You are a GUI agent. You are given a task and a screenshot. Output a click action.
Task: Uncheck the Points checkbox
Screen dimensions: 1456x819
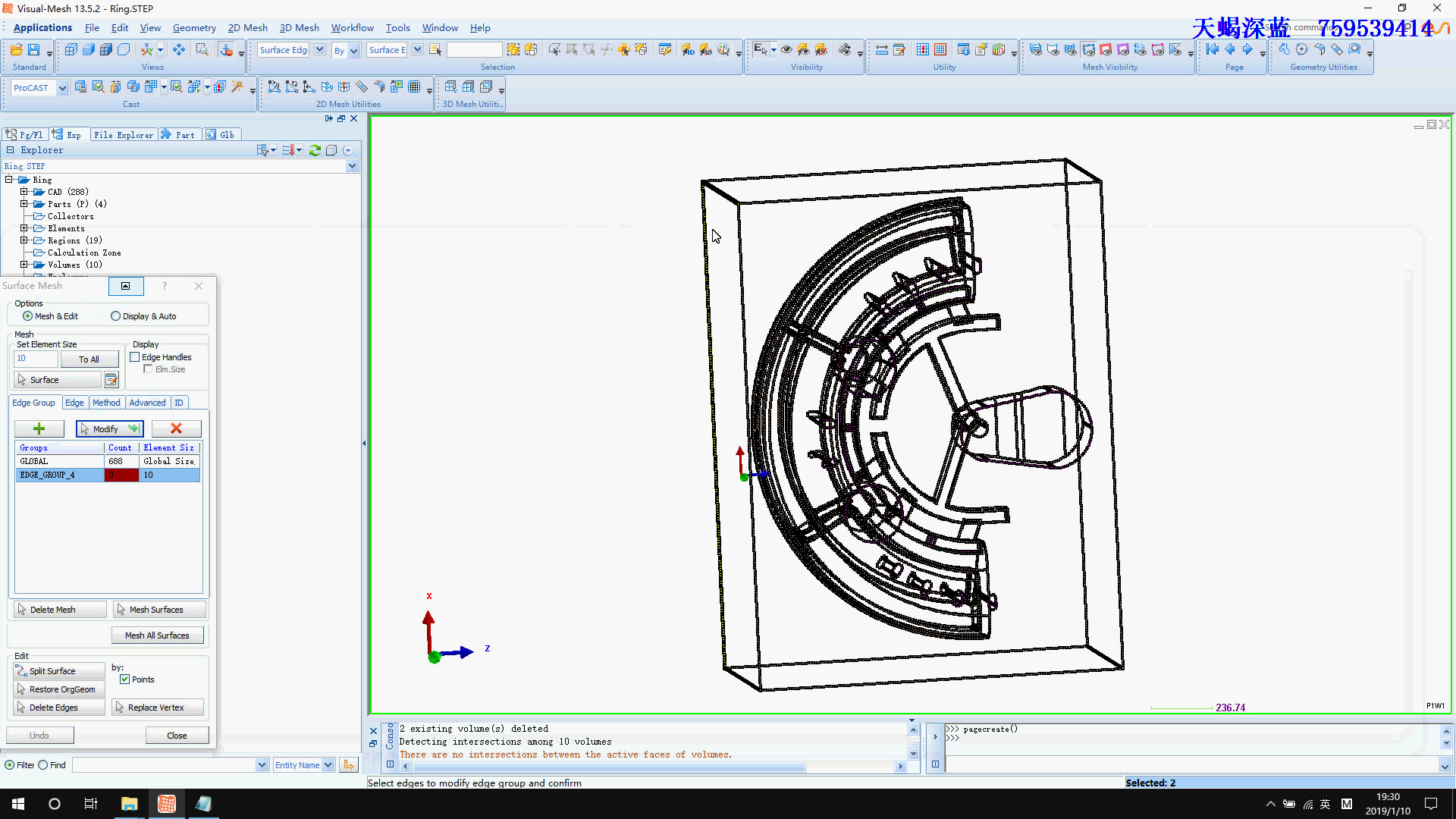click(125, 679)
